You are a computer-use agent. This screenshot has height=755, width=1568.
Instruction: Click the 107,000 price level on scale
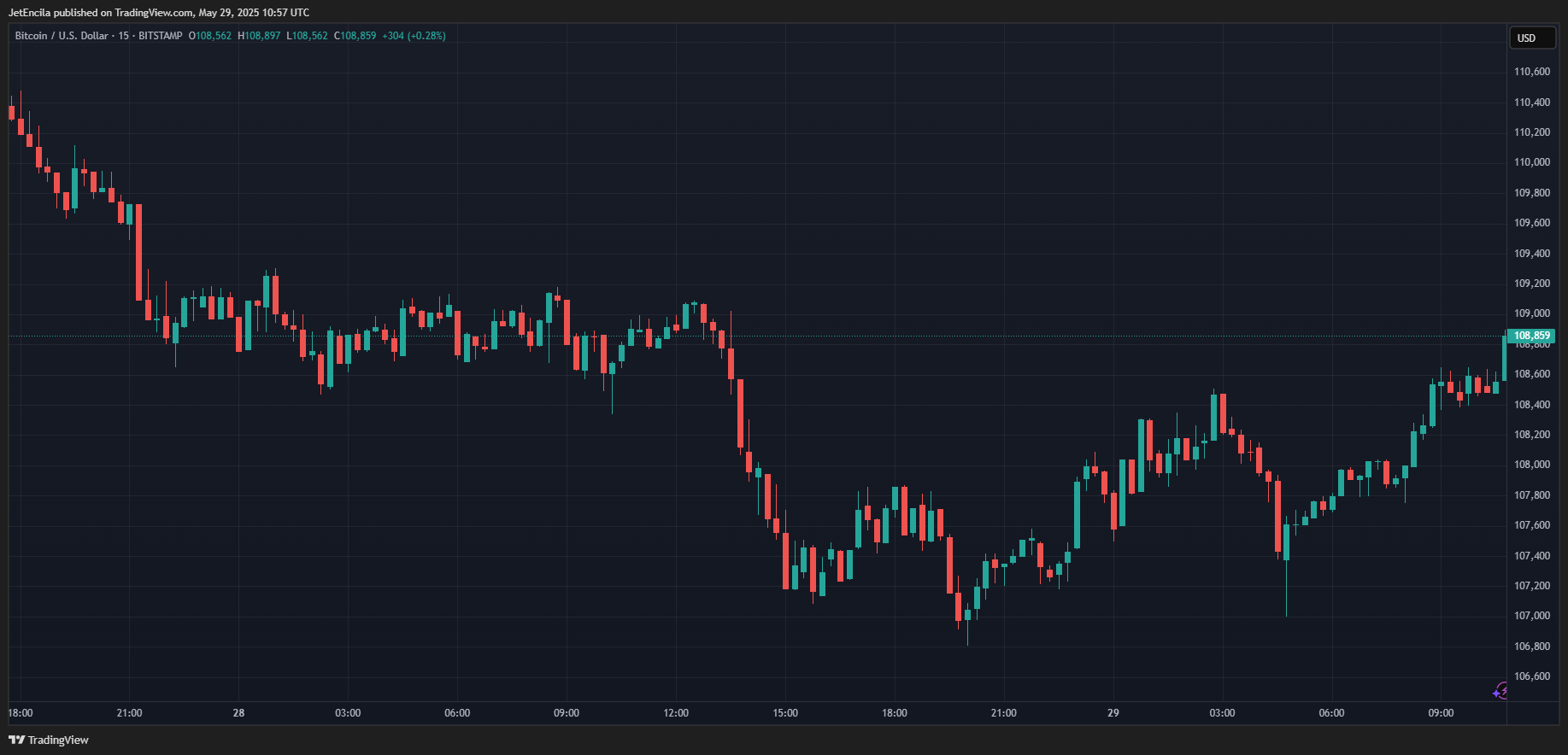click(x=1531, y=616)
